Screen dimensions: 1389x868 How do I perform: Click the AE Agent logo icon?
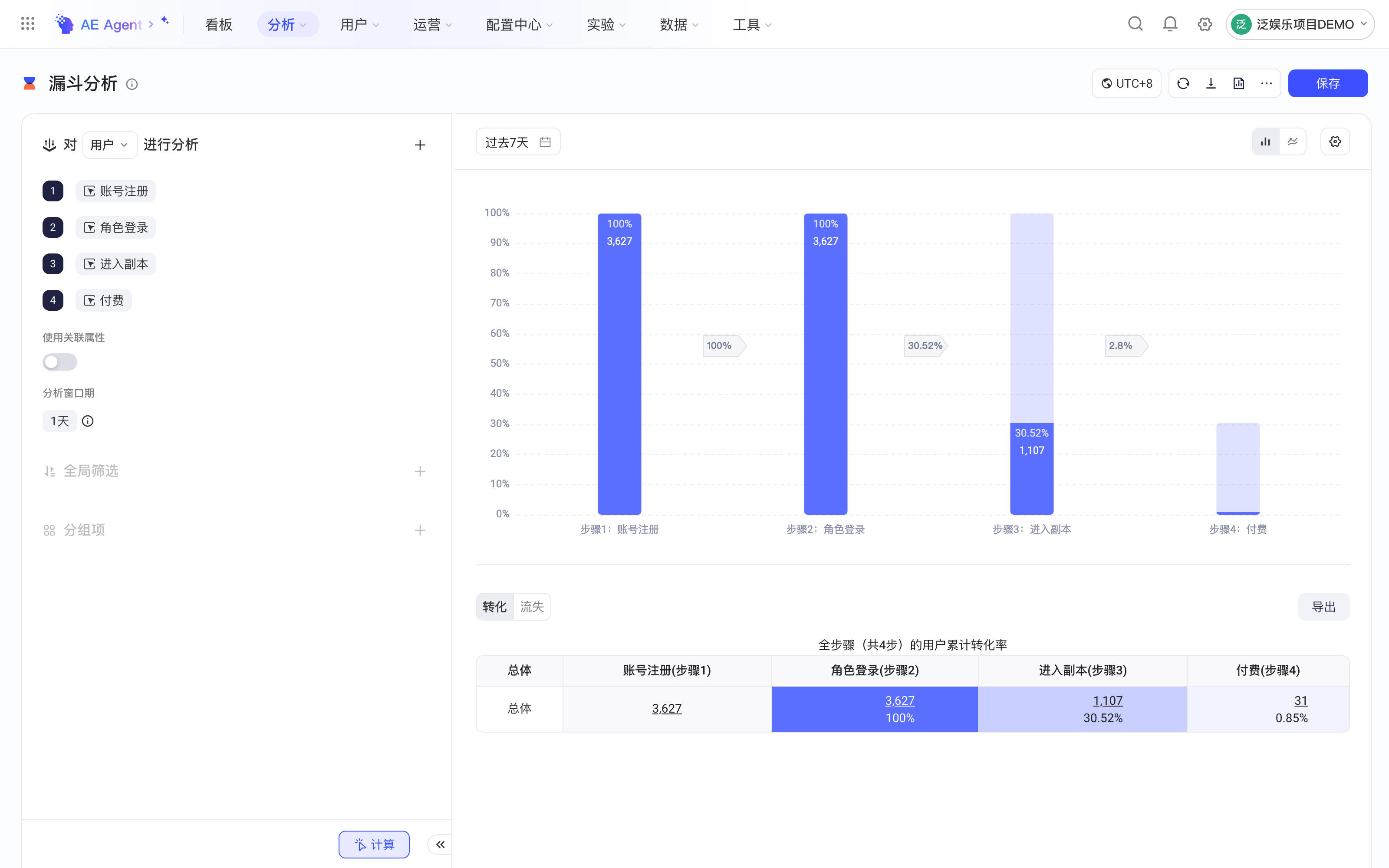64,24
